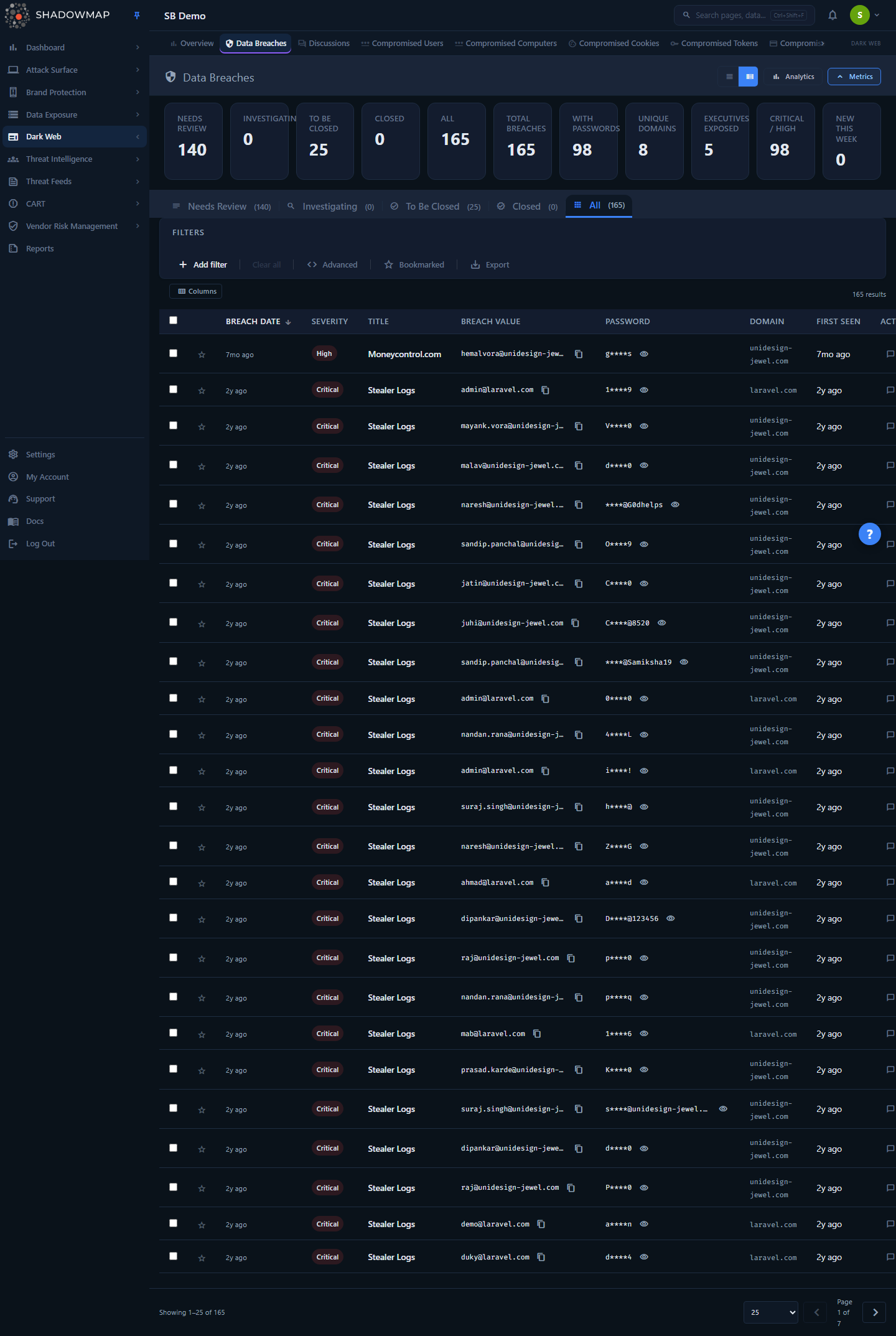
Task: Open the With Passwords metric card
Action: [589, 141]
